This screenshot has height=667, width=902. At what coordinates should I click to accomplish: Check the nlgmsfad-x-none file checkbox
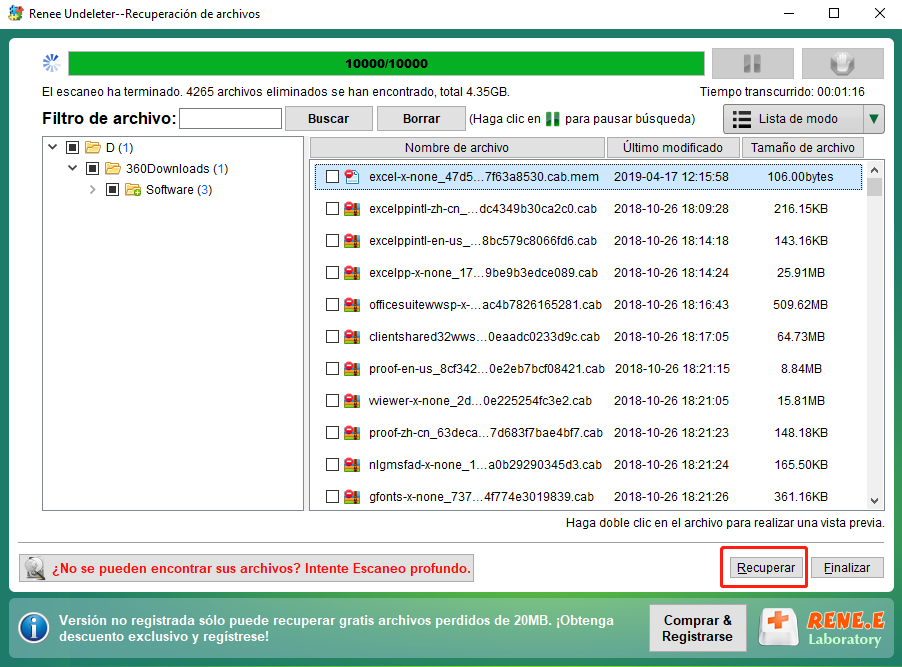click(x=332, y=464)
